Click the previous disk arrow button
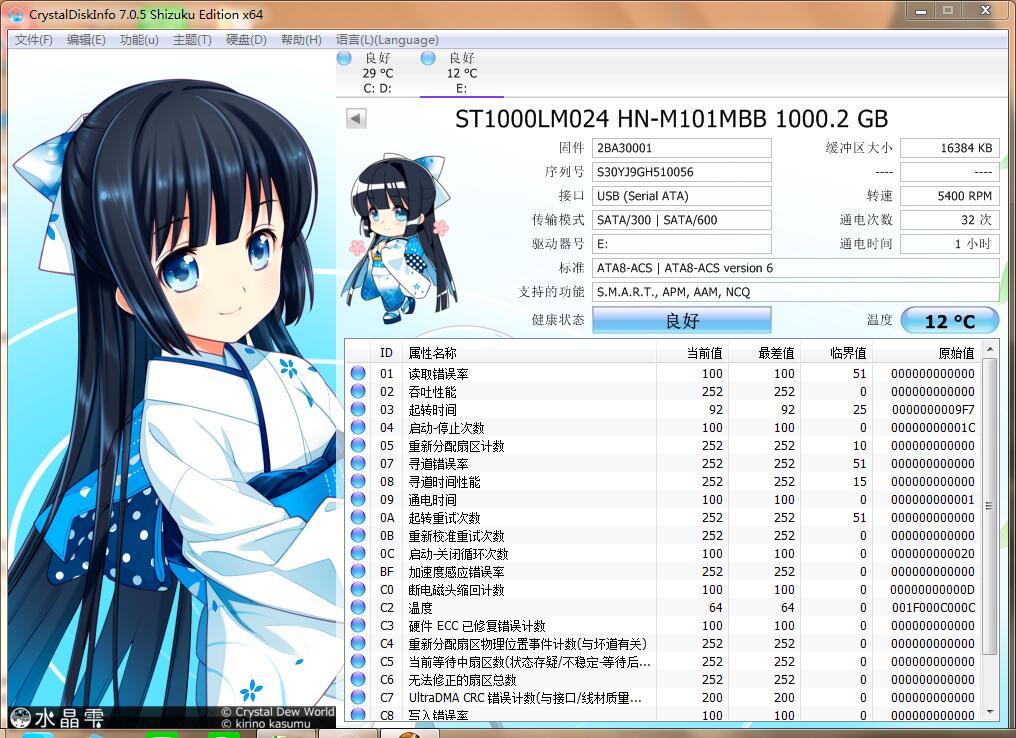Image resolution: width=1016 pixels, height=738 pixels. [356, 119]
